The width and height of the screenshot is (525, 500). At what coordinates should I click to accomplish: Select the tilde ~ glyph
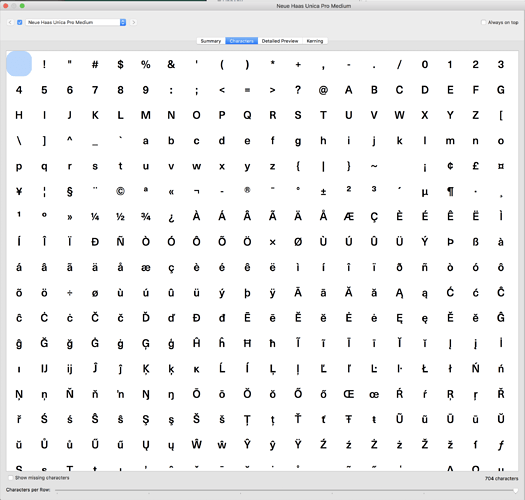374,166
